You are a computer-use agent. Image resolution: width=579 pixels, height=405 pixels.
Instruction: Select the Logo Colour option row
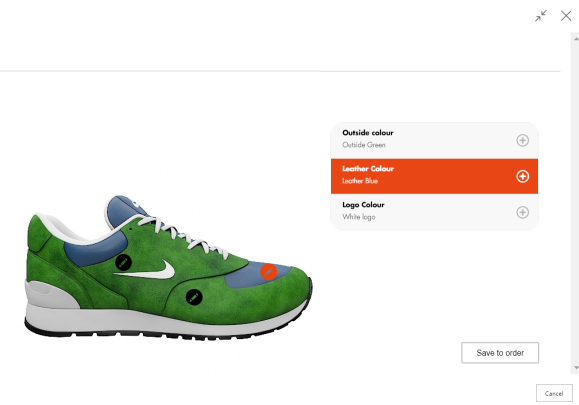[x=434, y=212]
